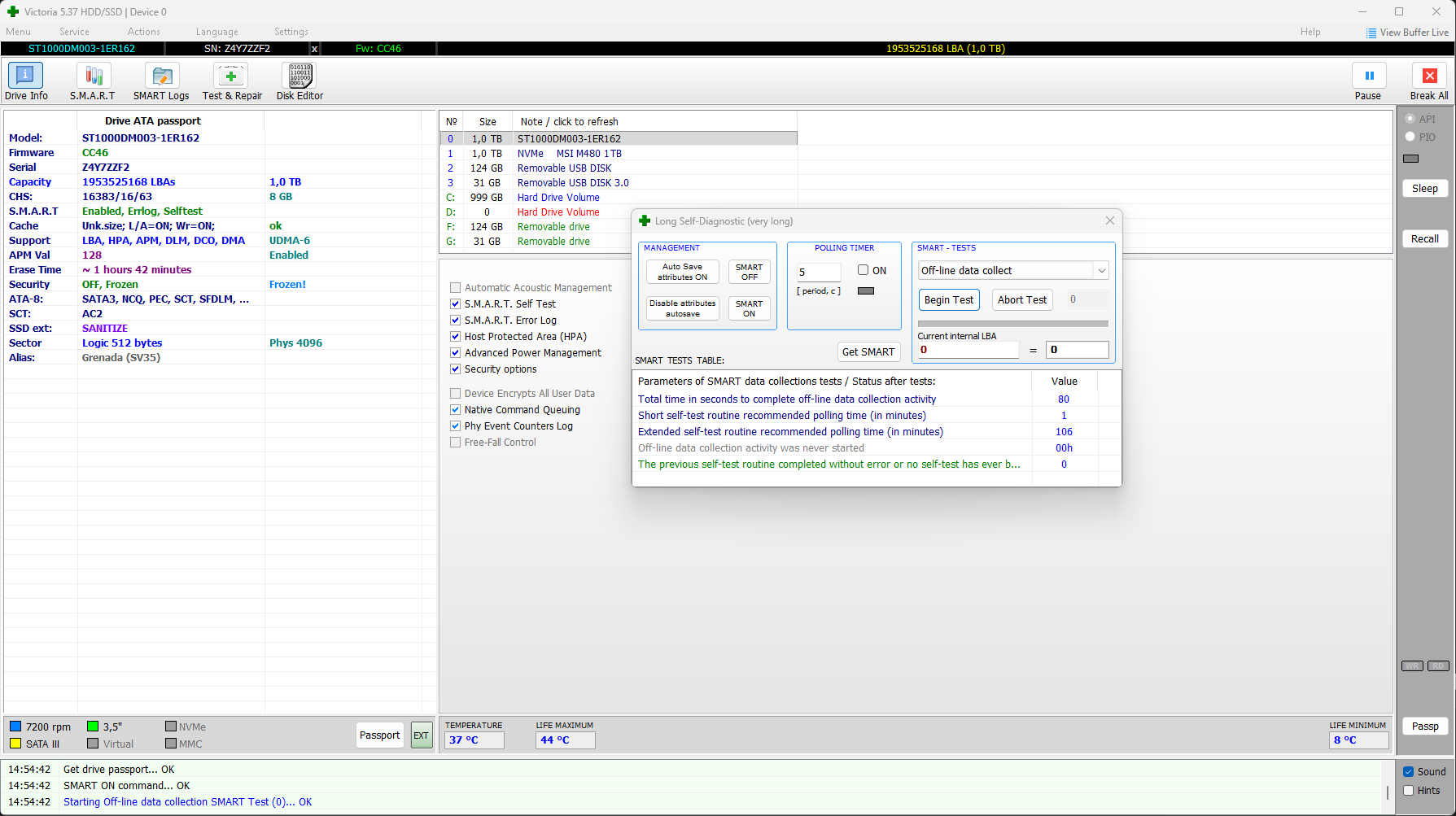Screen dimensions: 1456x816
Task: Enable the polling timer ON checkbox
Action: (x=863, y=270)
